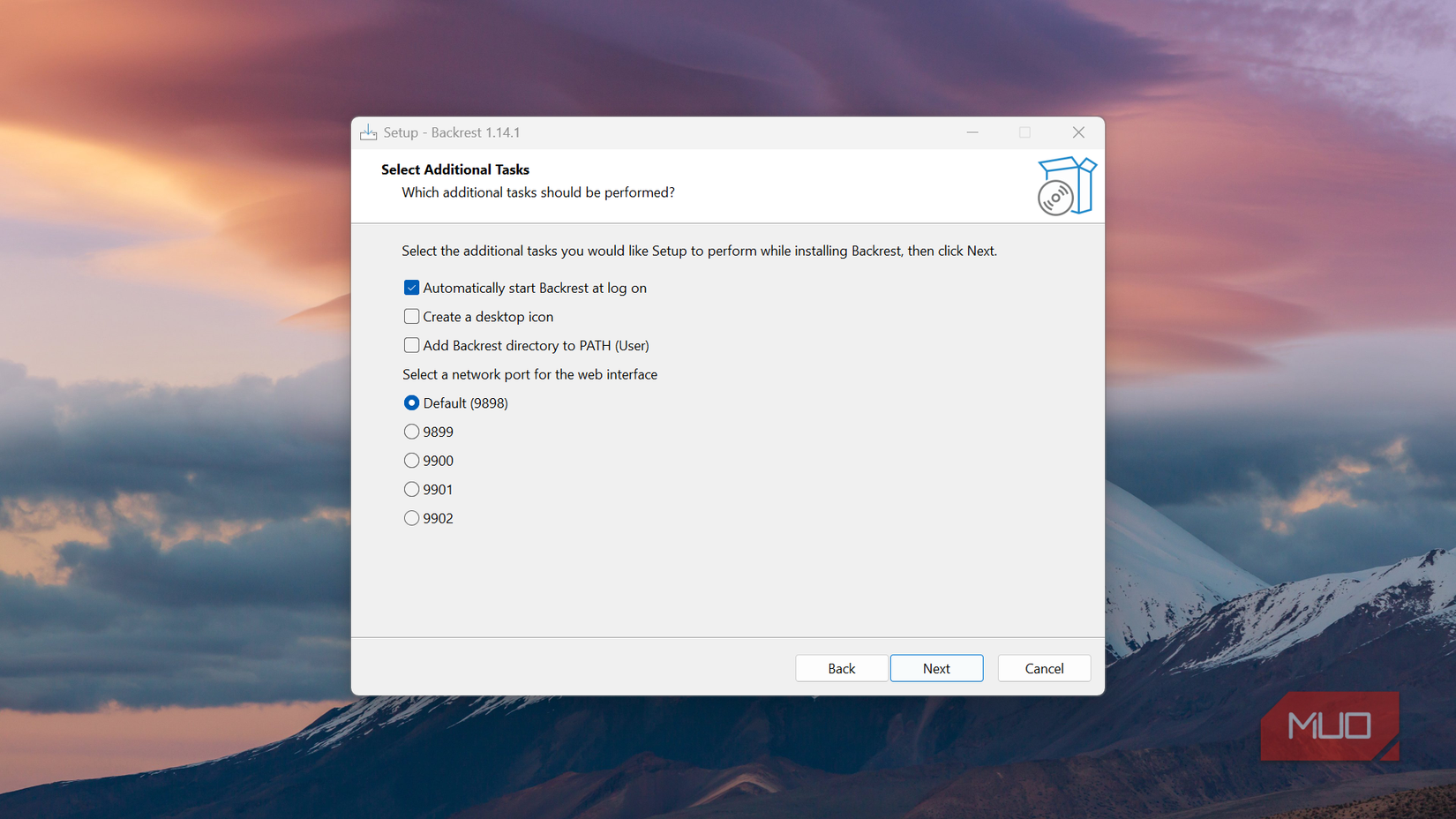Cancel the Backrest setup
Viewport: 1456px width, 819px height.
click(1044, 668)
